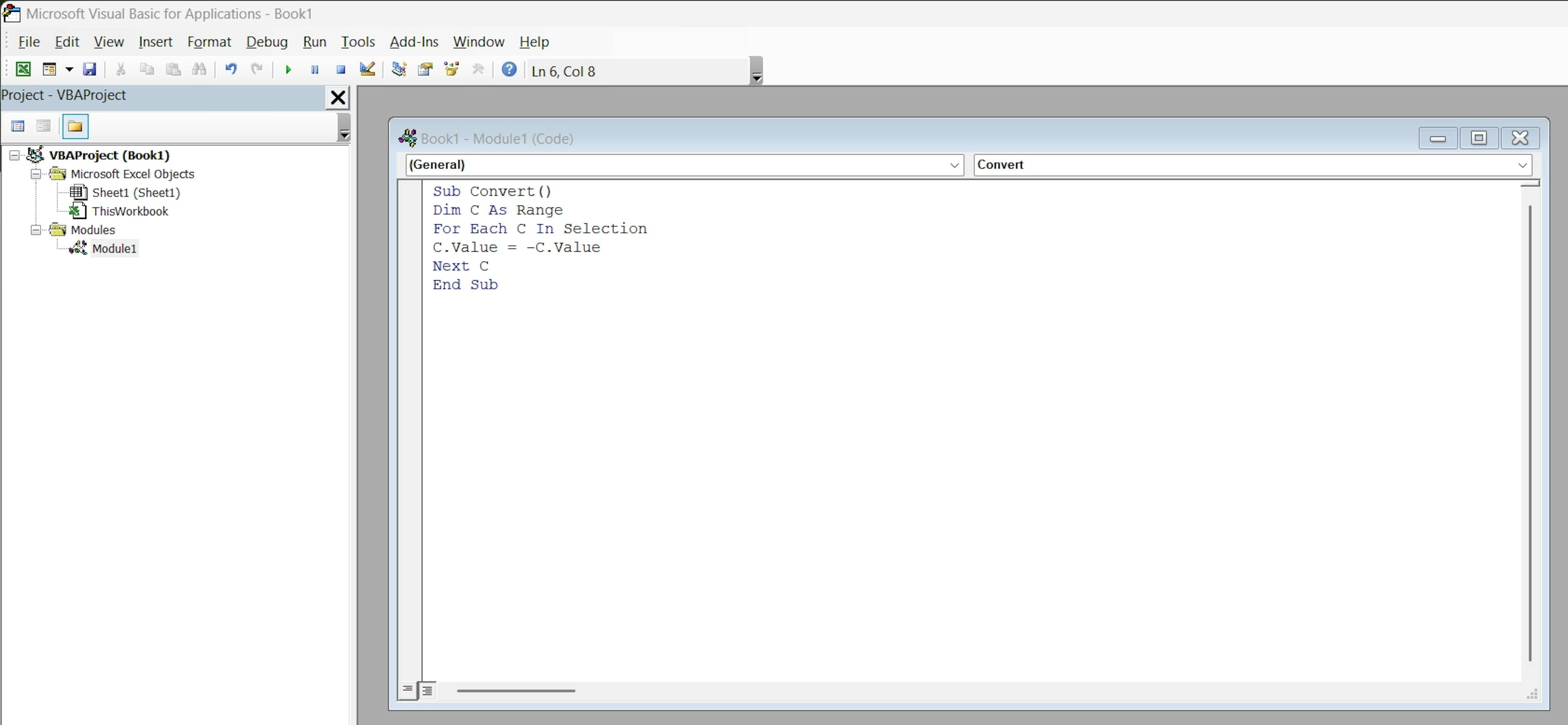Image resolution: width=1568 pixels, height=725 pixels.
Task: Click the margin indicator bar beside 'Next C'
Action: pos(410,266)
